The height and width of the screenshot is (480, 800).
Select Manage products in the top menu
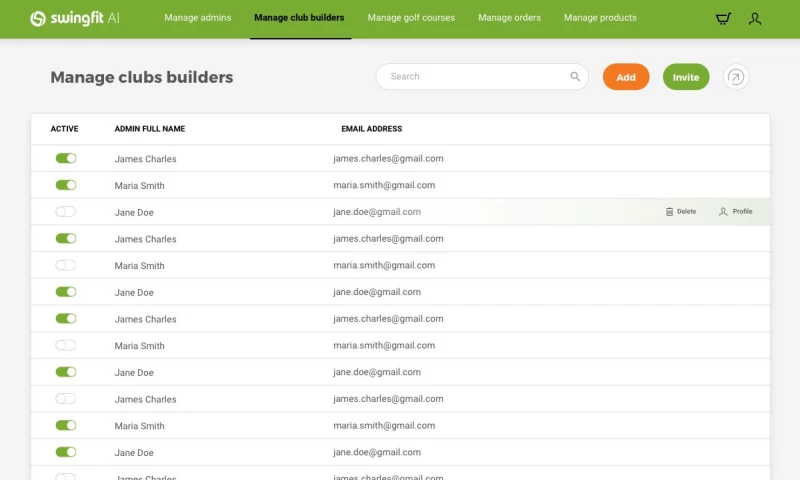point(600,18)
